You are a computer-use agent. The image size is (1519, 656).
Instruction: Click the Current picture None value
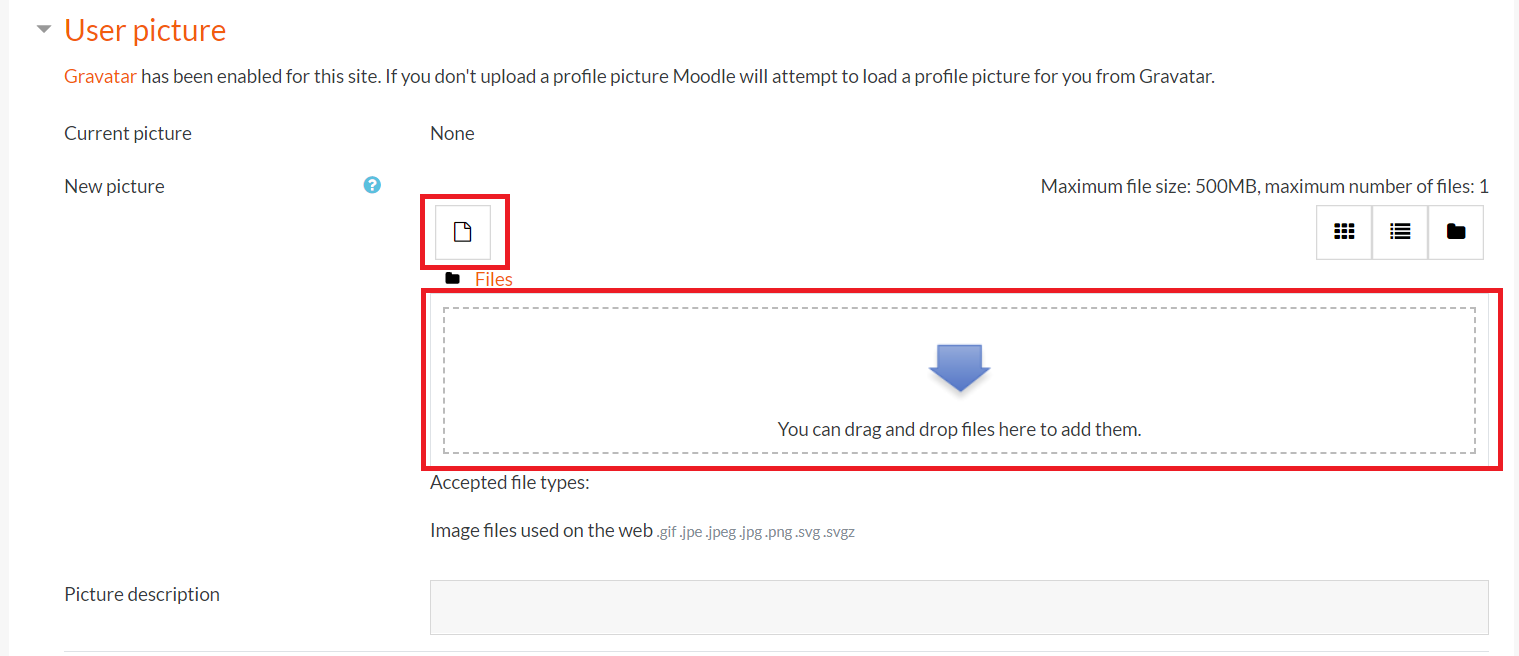click(x=452, y=133)
